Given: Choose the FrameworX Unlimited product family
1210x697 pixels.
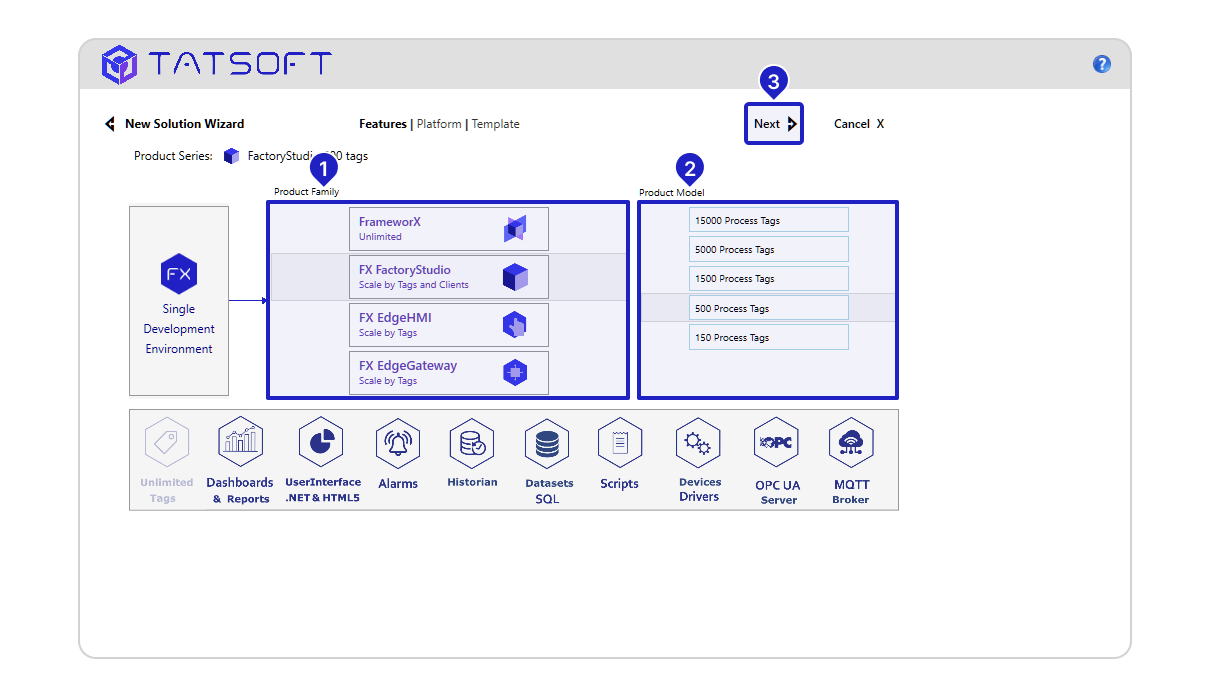Looking at the screenshot, I should tap(448, 229).
